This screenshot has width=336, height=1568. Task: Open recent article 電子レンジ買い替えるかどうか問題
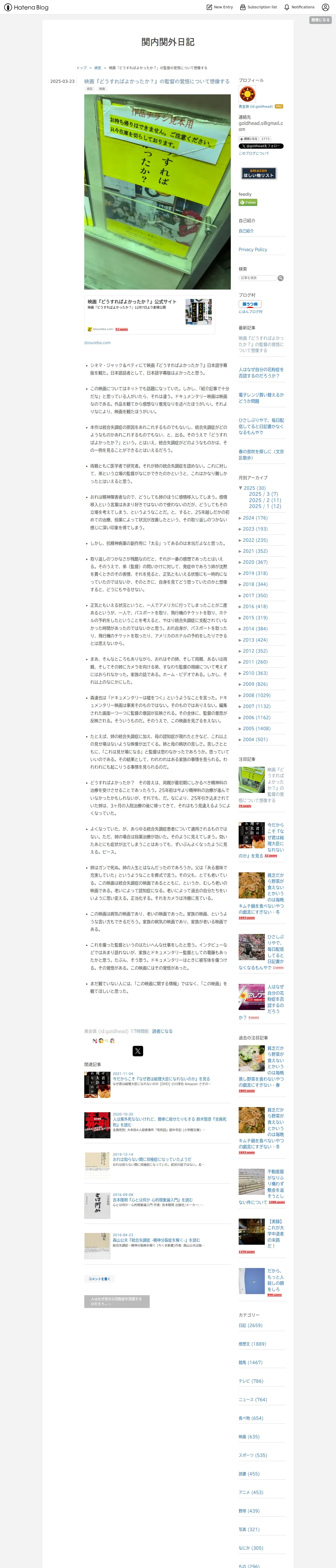pyautogui.click(x=261, y=398)
